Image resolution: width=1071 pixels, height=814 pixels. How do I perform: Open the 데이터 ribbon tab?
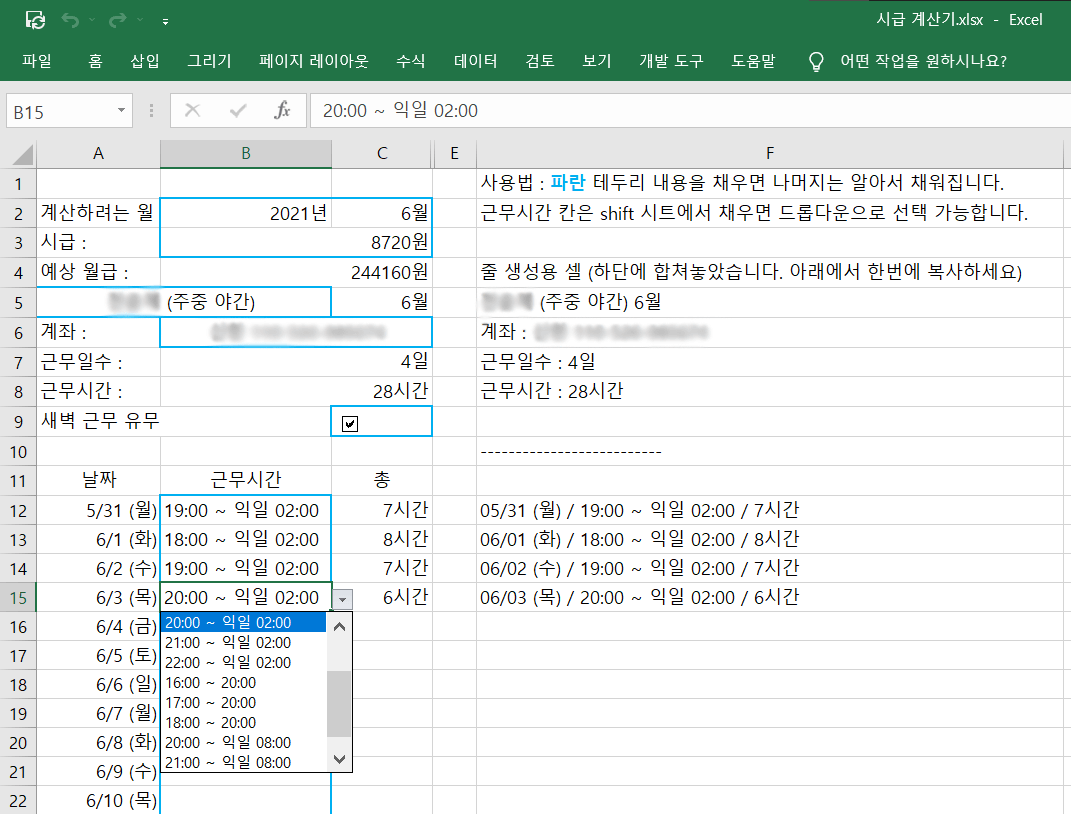tap(475, 61)
